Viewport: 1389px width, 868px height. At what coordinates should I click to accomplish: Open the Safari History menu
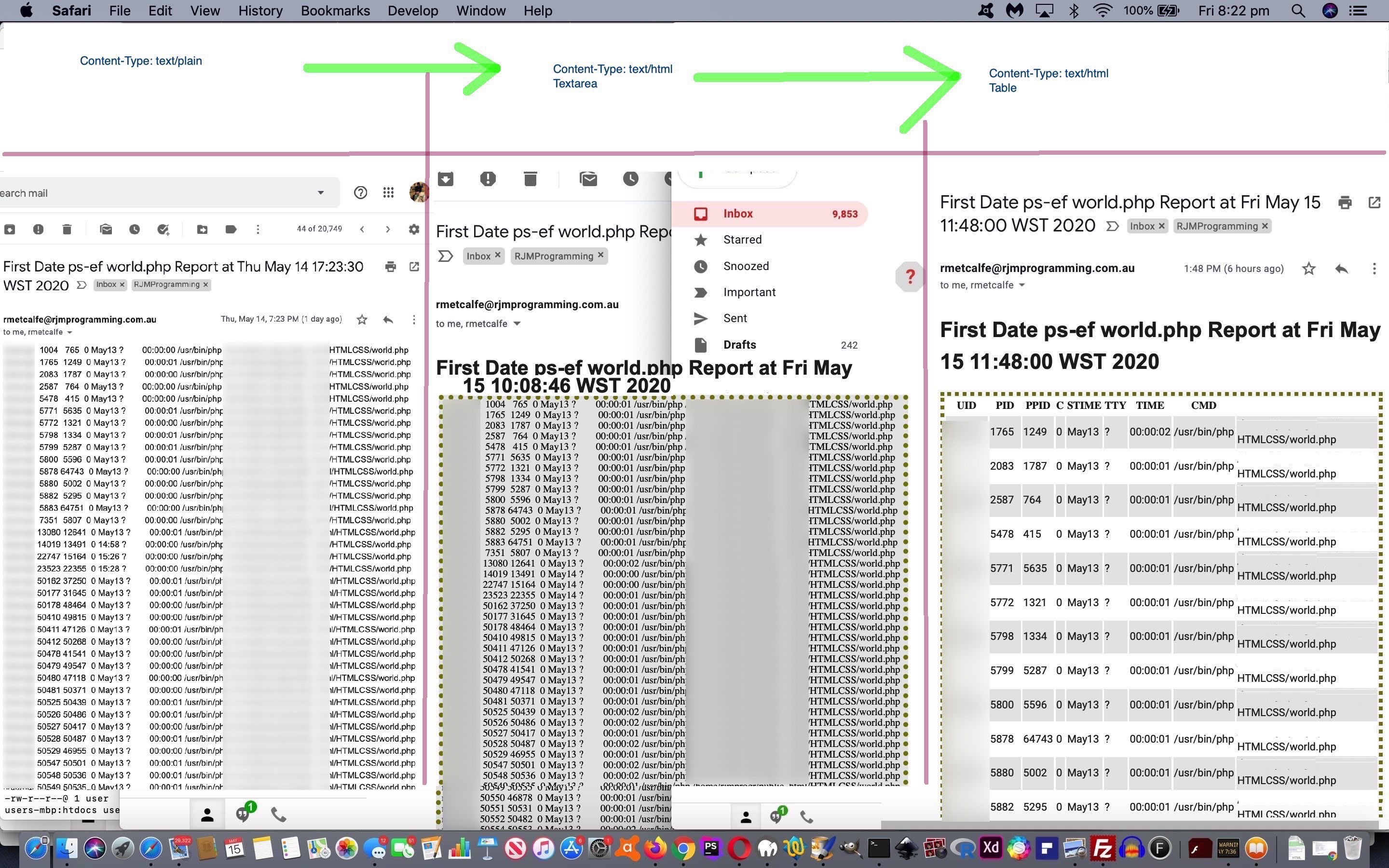[x=260, y=10]
